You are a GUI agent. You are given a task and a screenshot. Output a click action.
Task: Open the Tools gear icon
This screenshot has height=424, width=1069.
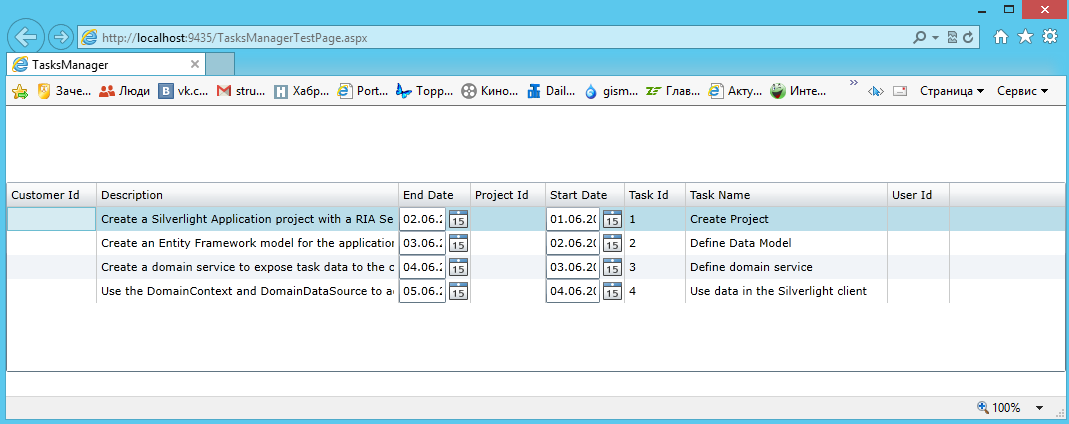1050,37
